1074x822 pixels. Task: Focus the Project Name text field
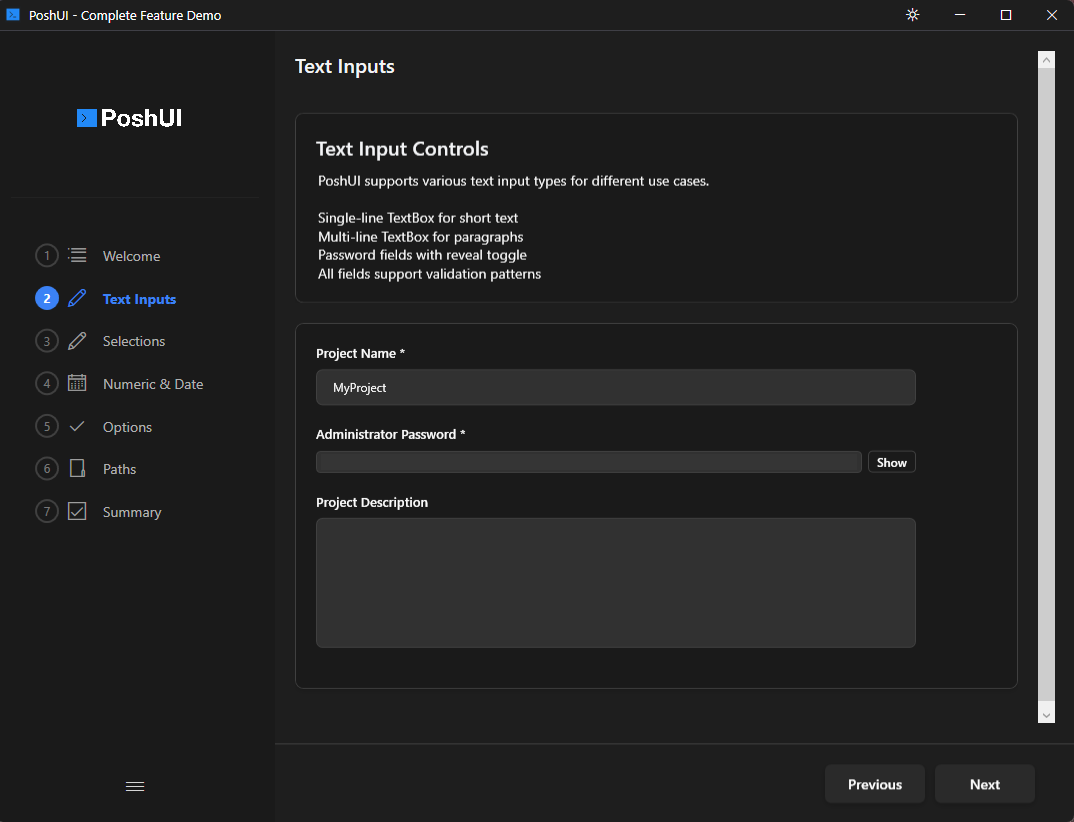[x=616, y=388]
